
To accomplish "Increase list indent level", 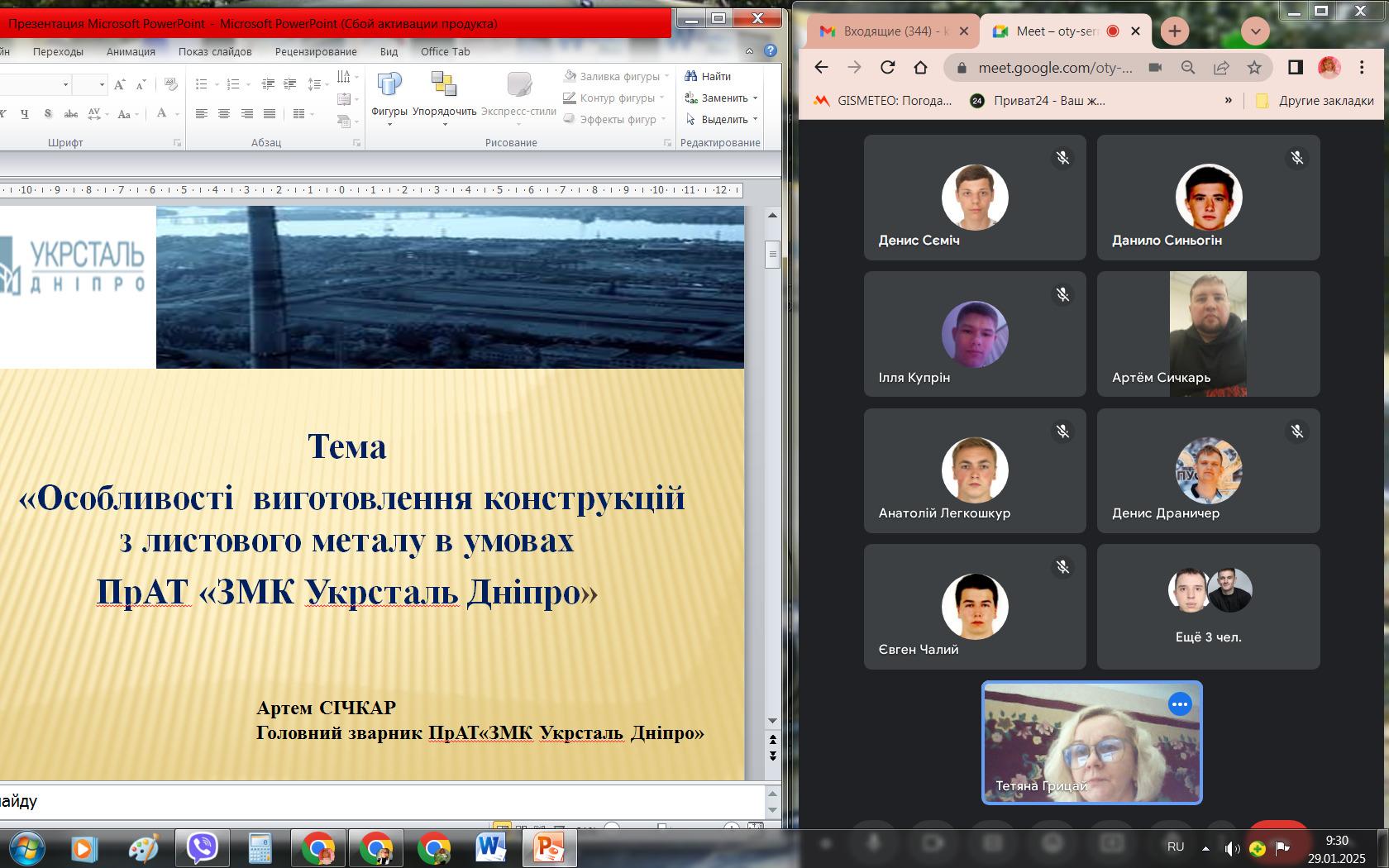I will click(x=290, y=84).
